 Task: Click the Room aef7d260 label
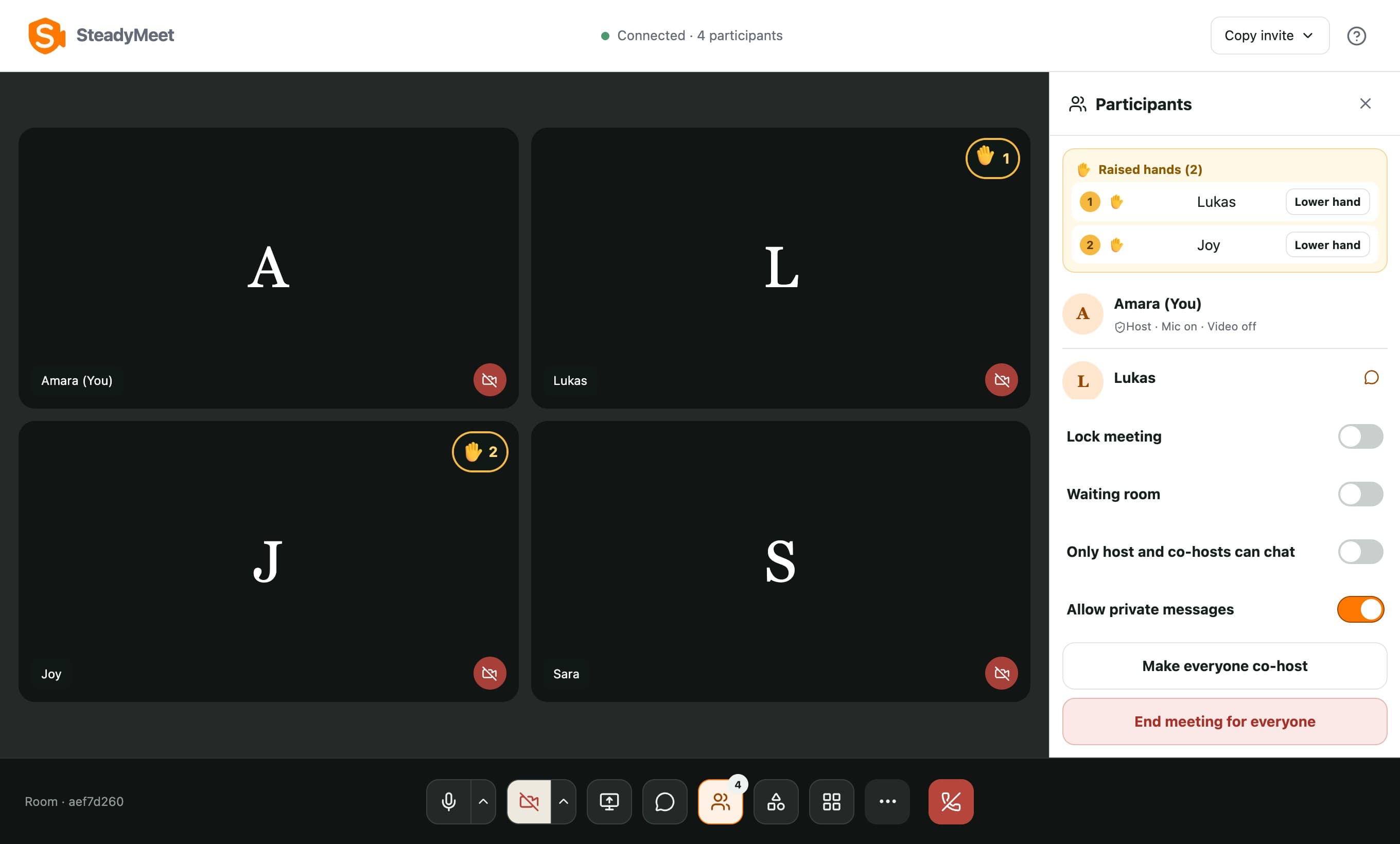[74, 801]
